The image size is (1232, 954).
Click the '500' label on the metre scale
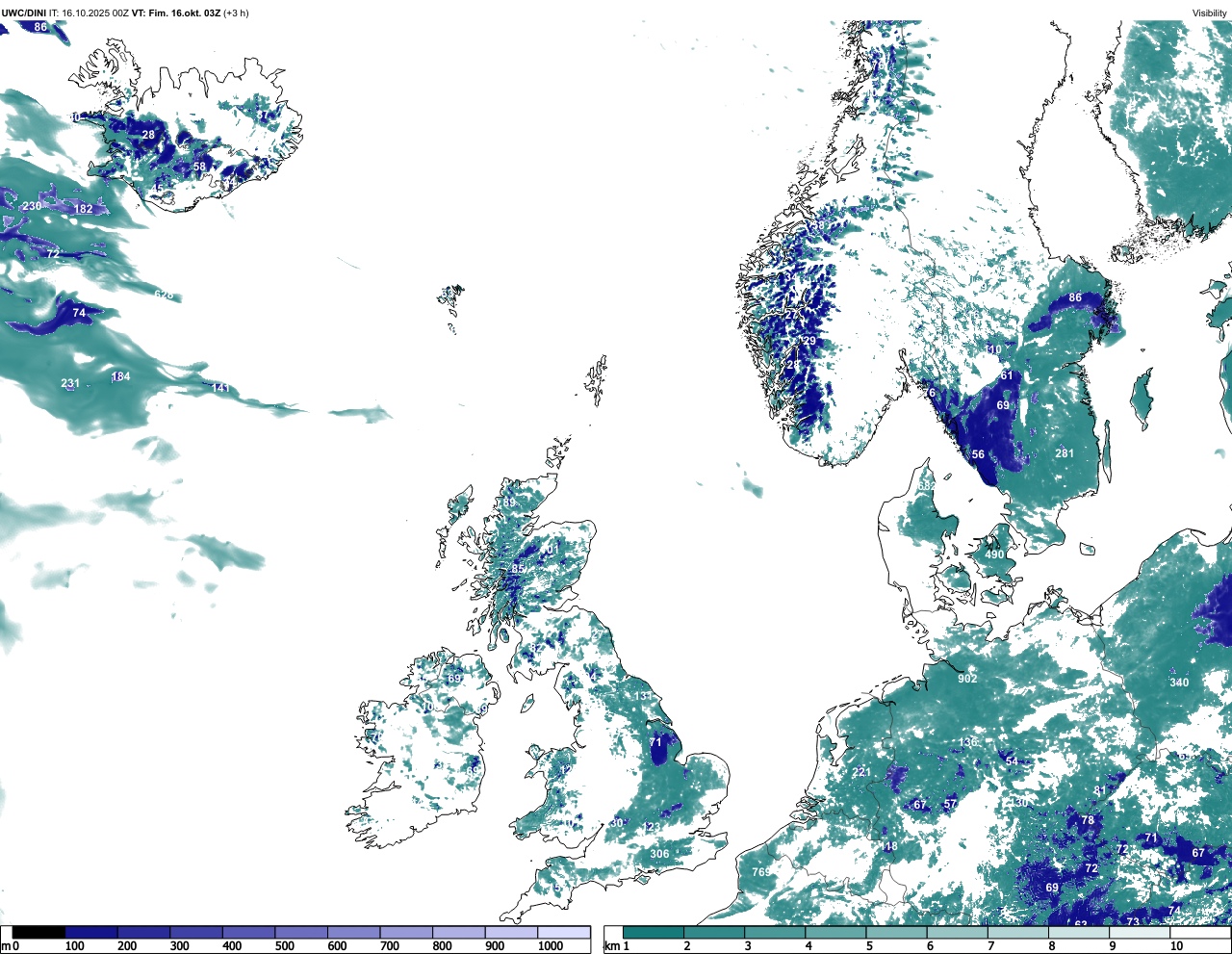(285, 946)
